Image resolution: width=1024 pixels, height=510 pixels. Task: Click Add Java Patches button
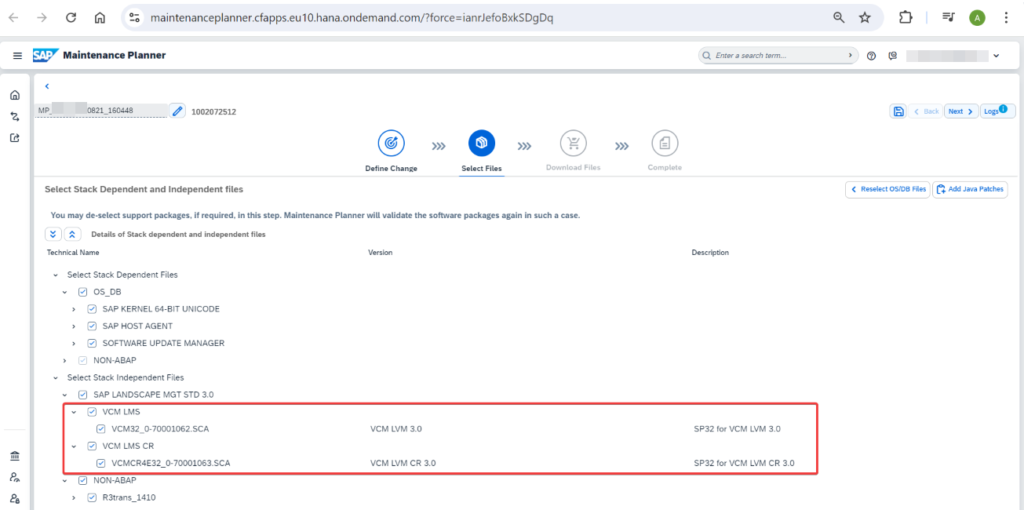(x=970, y=189)
